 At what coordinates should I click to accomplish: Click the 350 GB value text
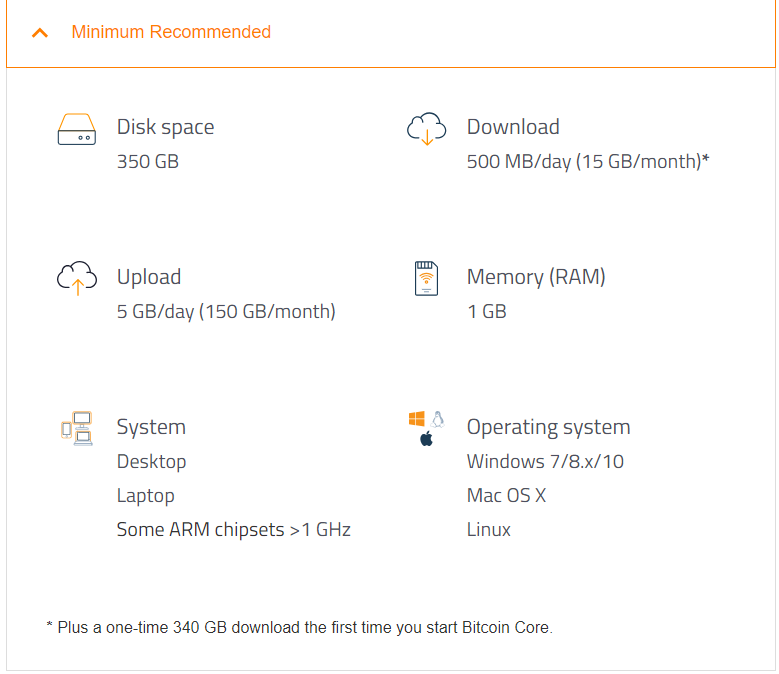coord(148,161)
